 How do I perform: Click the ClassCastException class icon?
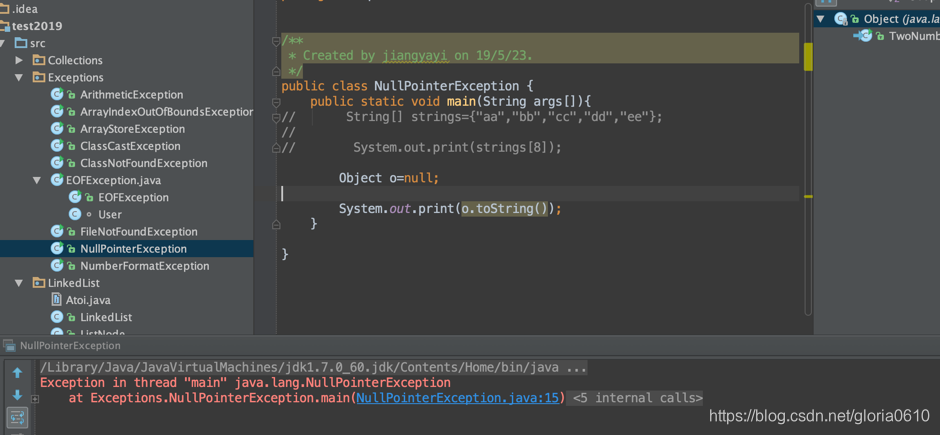[57, 146]
